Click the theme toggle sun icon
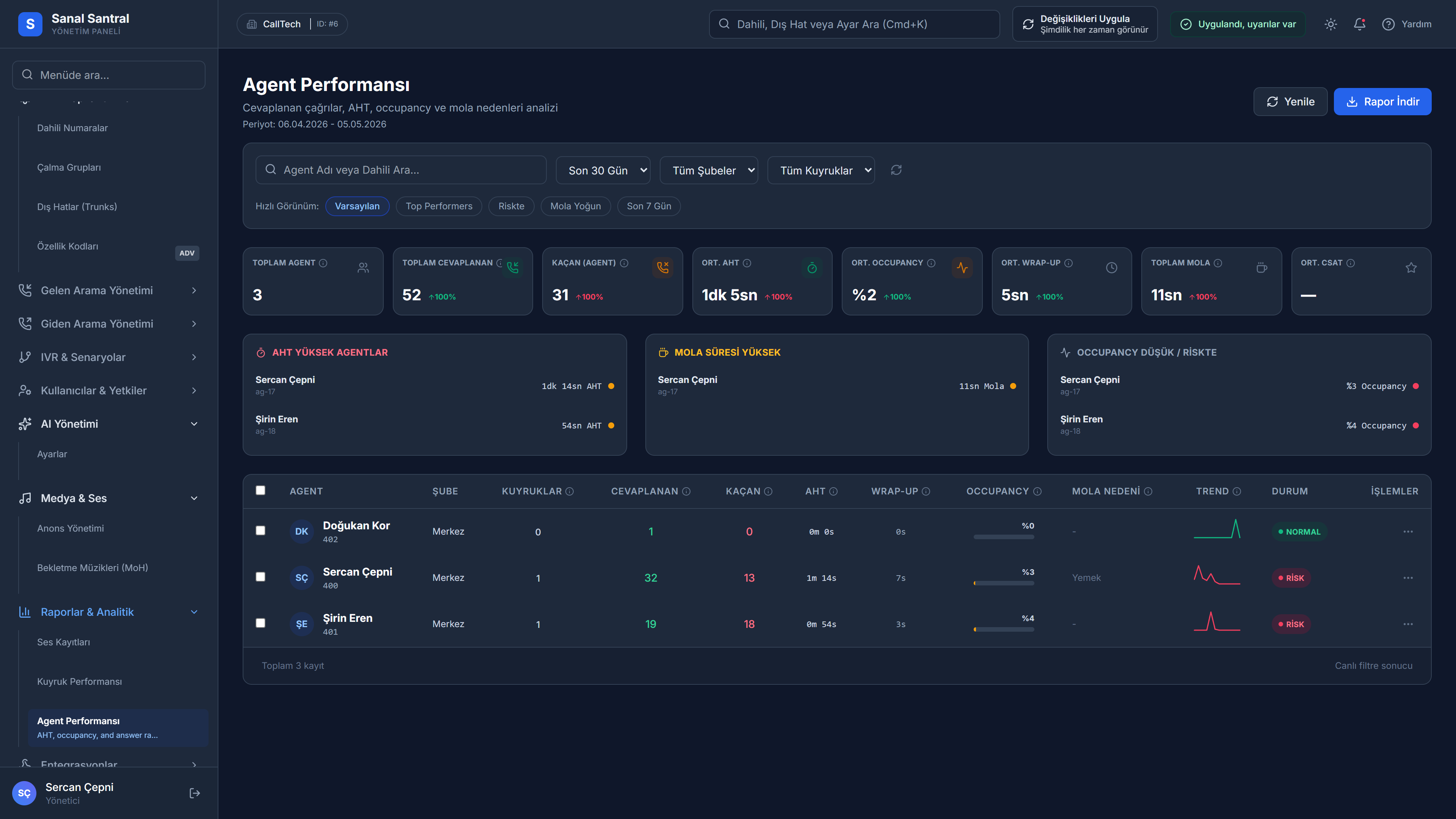 (1330, 24)
